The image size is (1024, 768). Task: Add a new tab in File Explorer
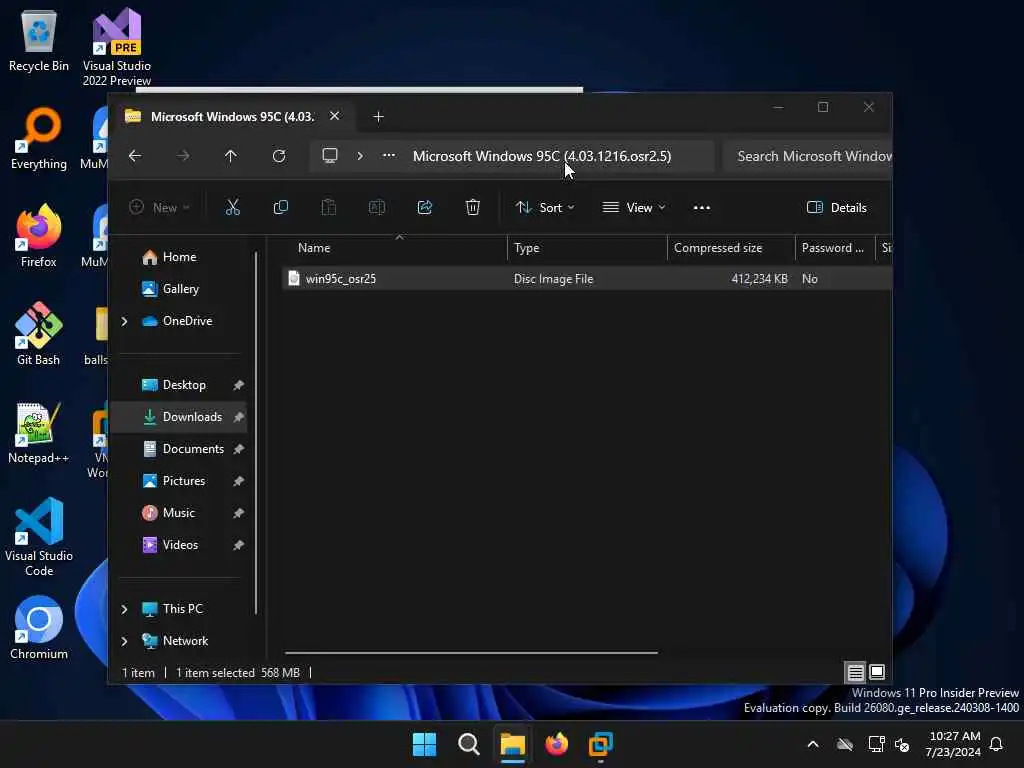[x=378, y=117]
